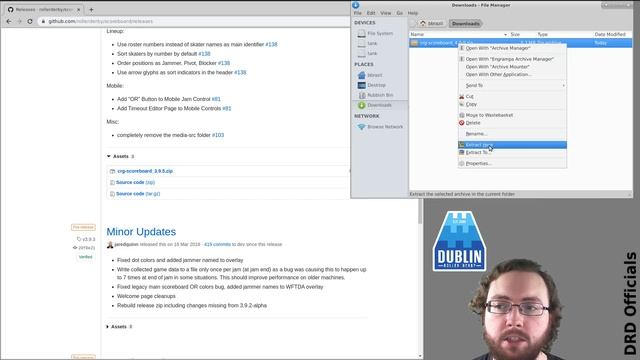Sort by Date Modified column

click(x=610, y=35)
